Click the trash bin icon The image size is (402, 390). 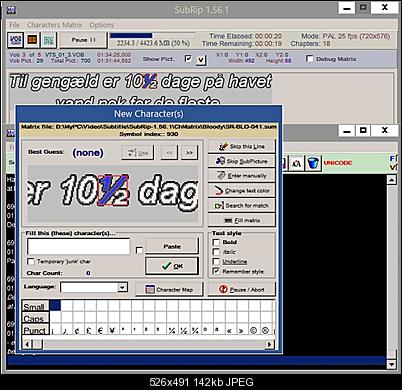(x=313, y=163)
